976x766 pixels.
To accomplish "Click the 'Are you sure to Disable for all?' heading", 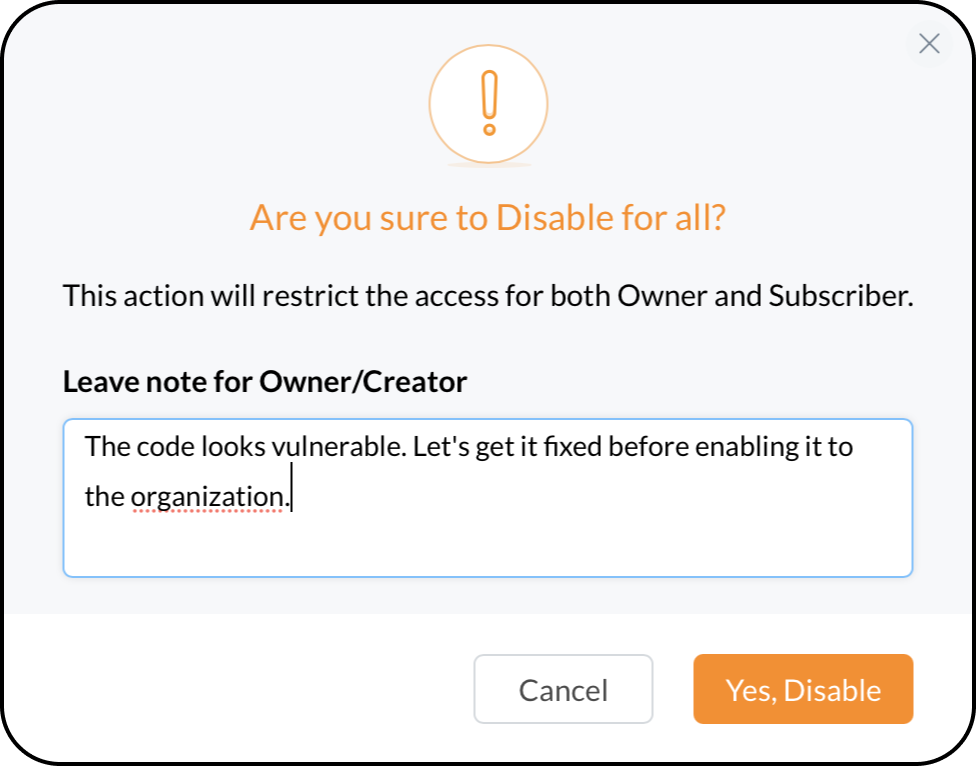I will [x=488, y=218].
